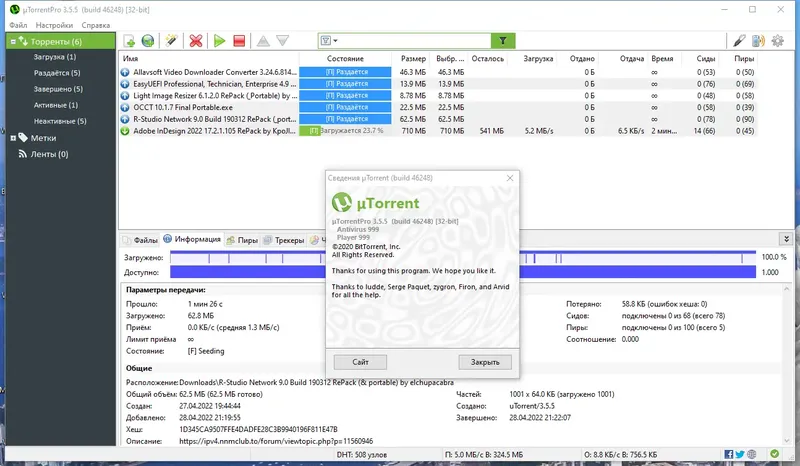Click the Remote phone icon in toolbar

click(x=758, y=41)
